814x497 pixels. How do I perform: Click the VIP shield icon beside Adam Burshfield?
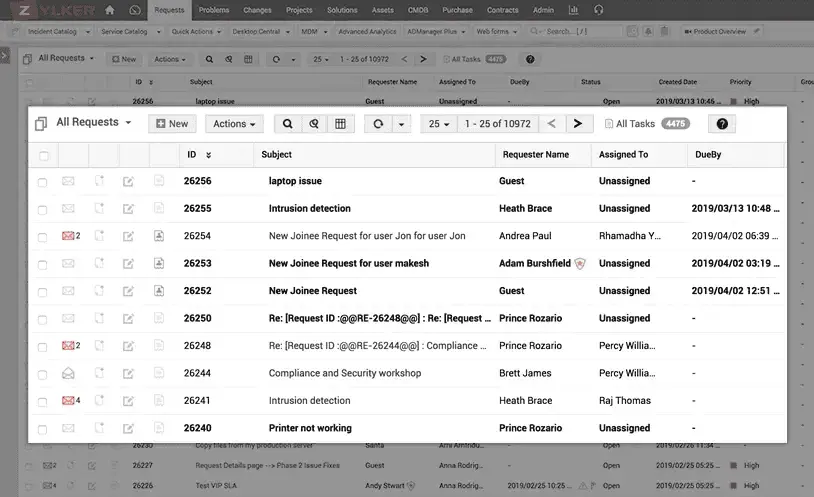click(580, 264)
